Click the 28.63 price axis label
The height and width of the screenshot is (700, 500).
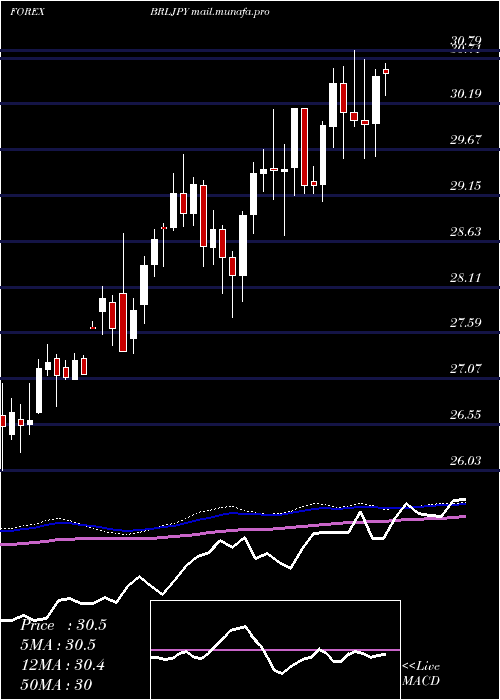pyautogui.click(x=466, y=232)
